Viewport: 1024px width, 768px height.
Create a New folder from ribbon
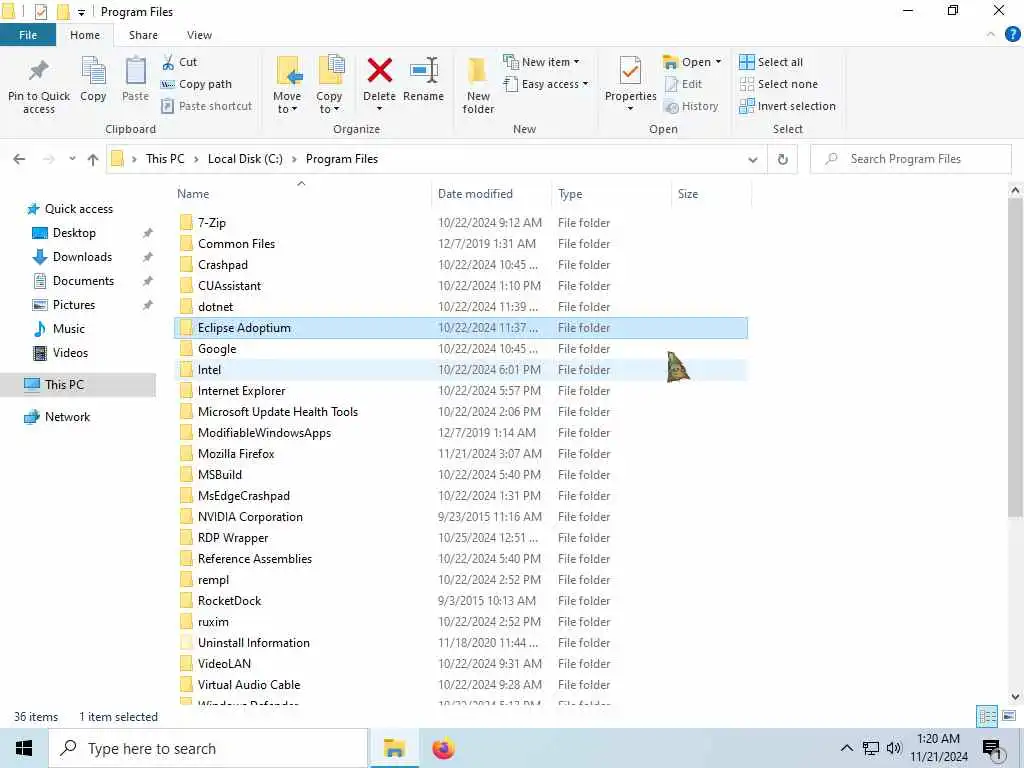coord(478,85)
